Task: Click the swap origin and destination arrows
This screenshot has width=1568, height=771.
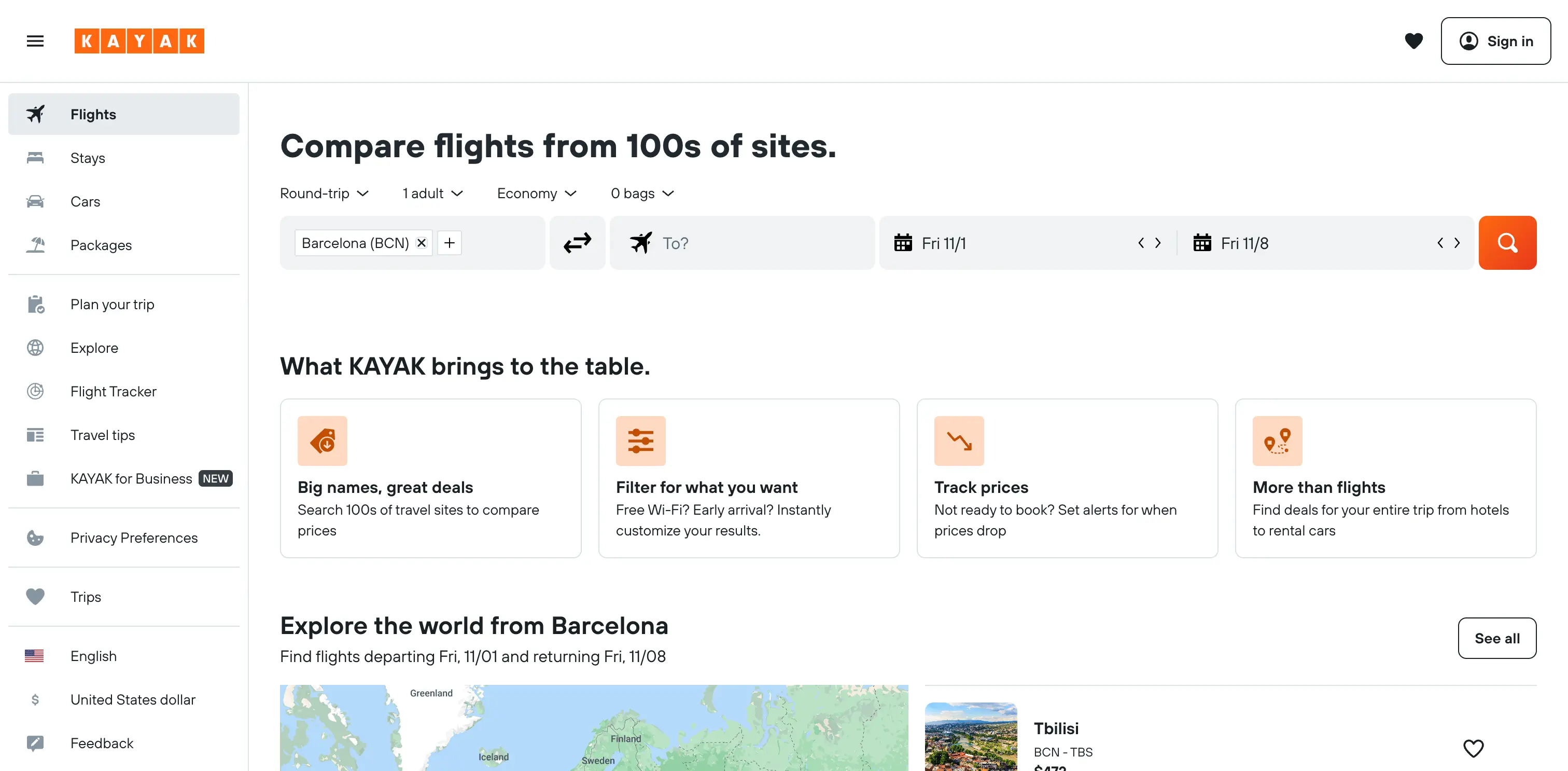Action: point(577,243)
